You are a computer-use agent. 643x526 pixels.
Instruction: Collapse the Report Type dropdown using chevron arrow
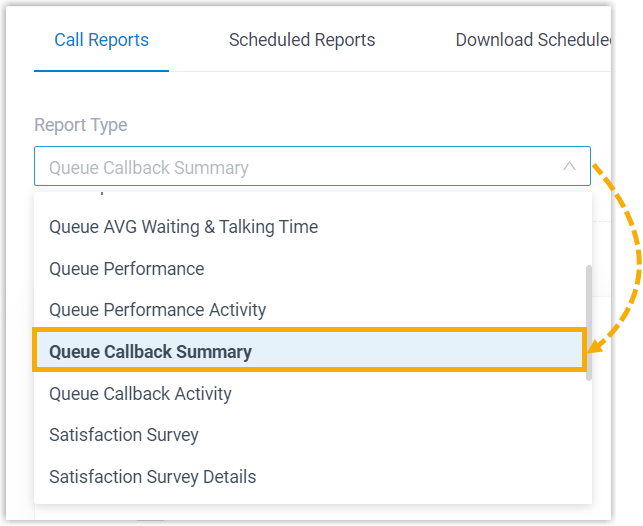click(568, 167)
